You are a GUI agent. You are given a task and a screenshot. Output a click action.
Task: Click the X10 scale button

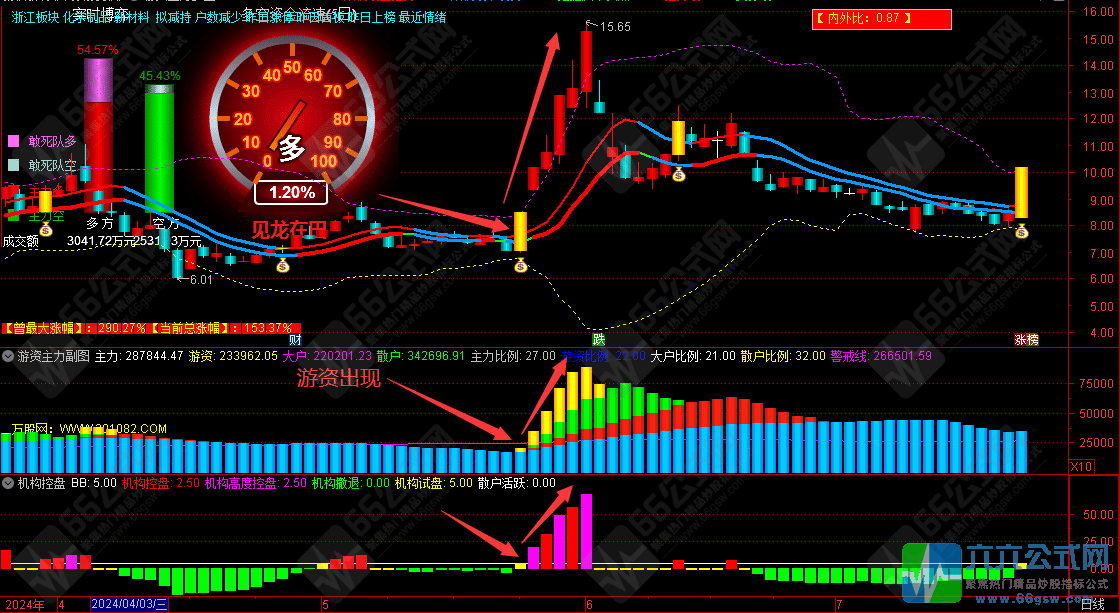click(1081, 466)
